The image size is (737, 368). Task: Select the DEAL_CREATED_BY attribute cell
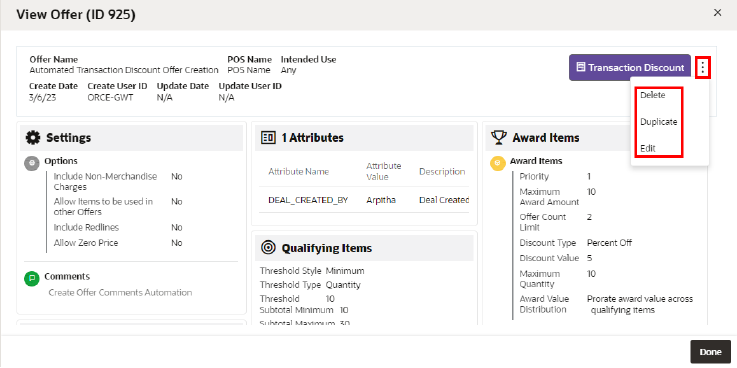(308, 200)
